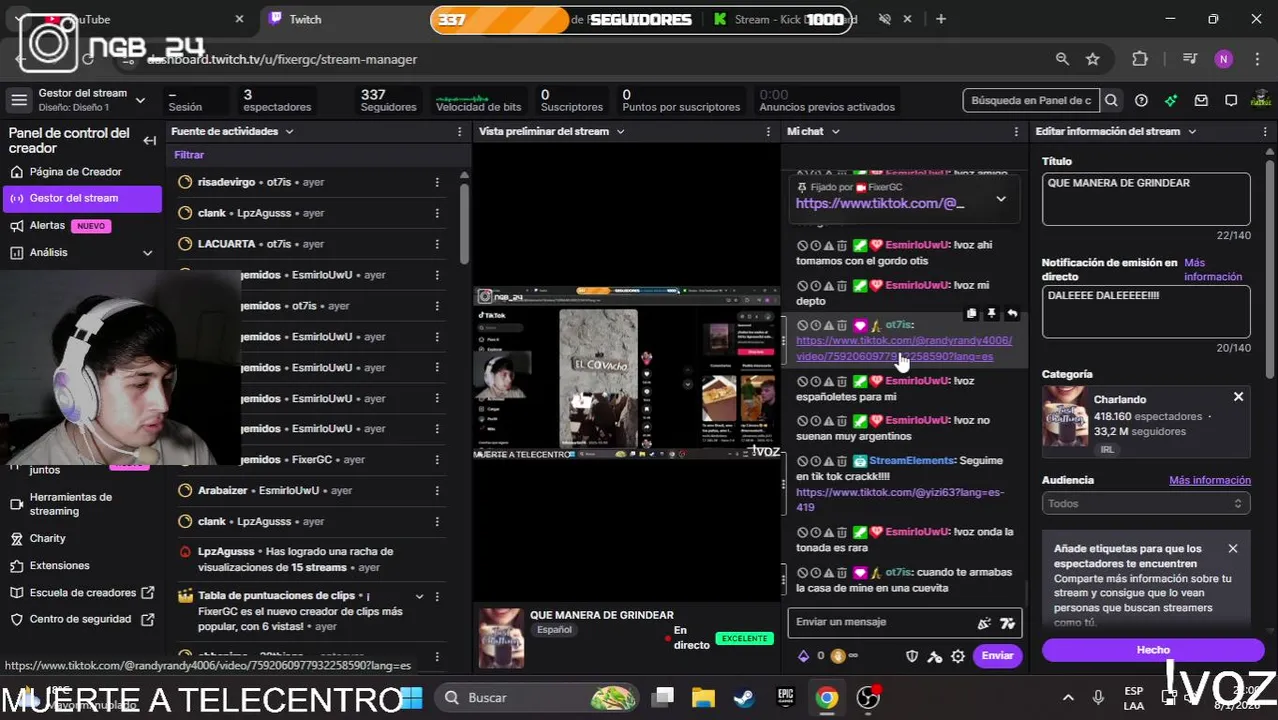
Task: Open Más información next to Notificación de emisión
Action: tap(1213, 270)
